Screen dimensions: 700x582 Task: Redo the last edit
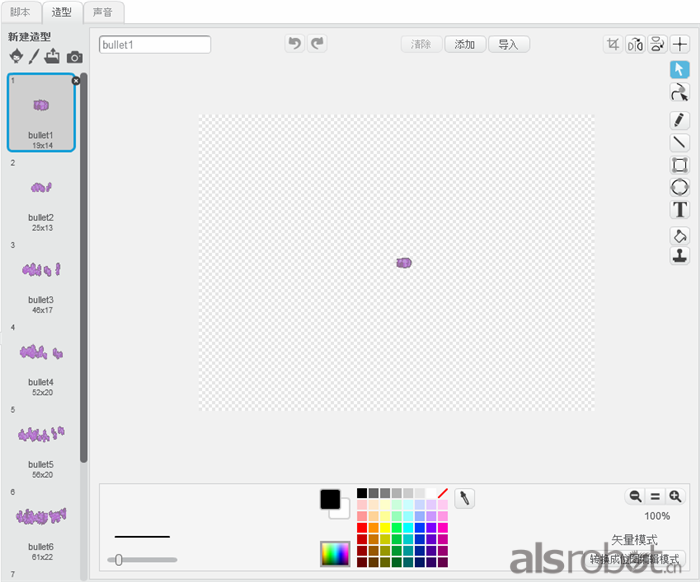pos(317,44)
